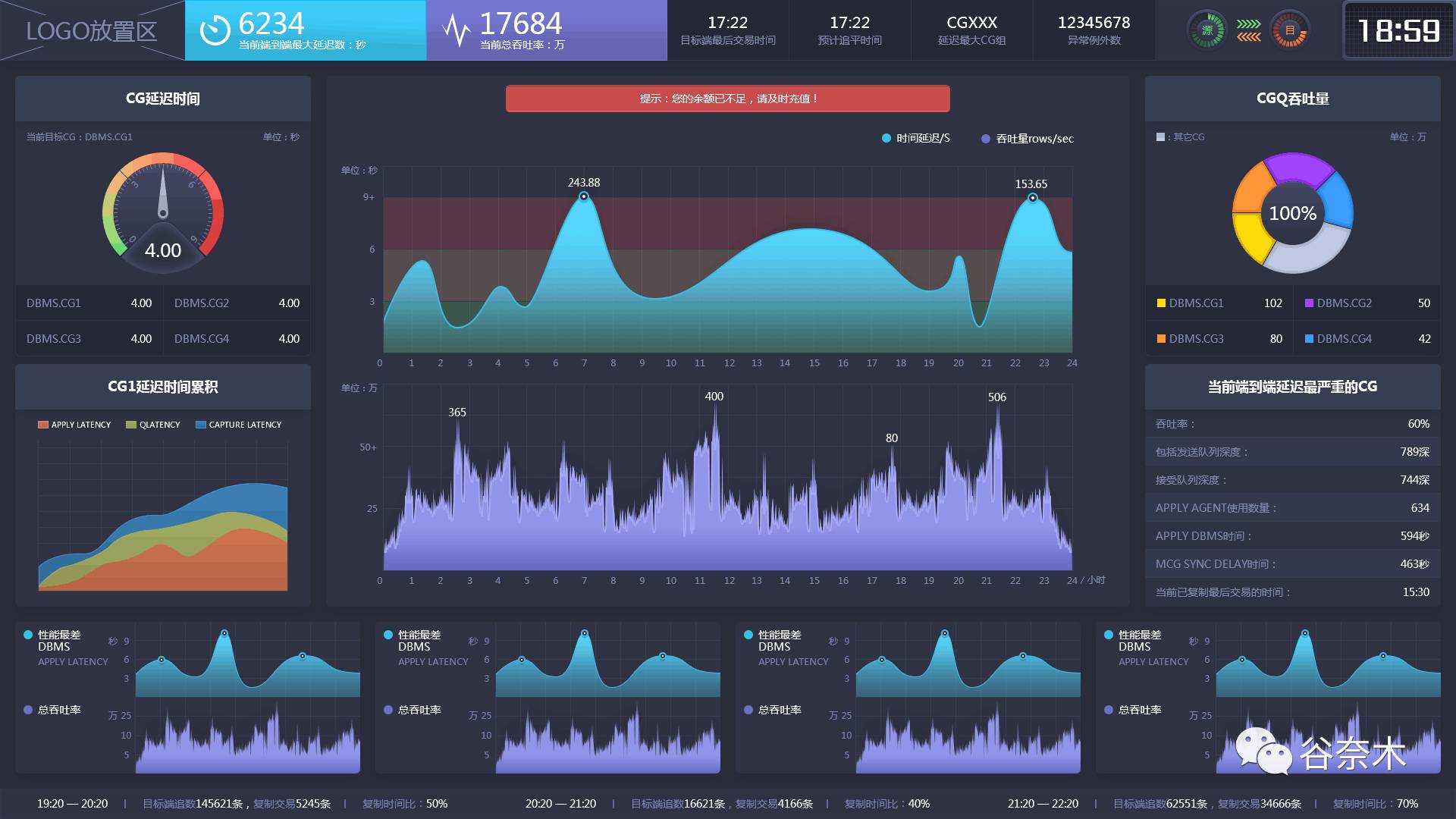Screen dimensions: 1456x819
Task: Open the LOGO放置区 logo area
Action: 92,30
